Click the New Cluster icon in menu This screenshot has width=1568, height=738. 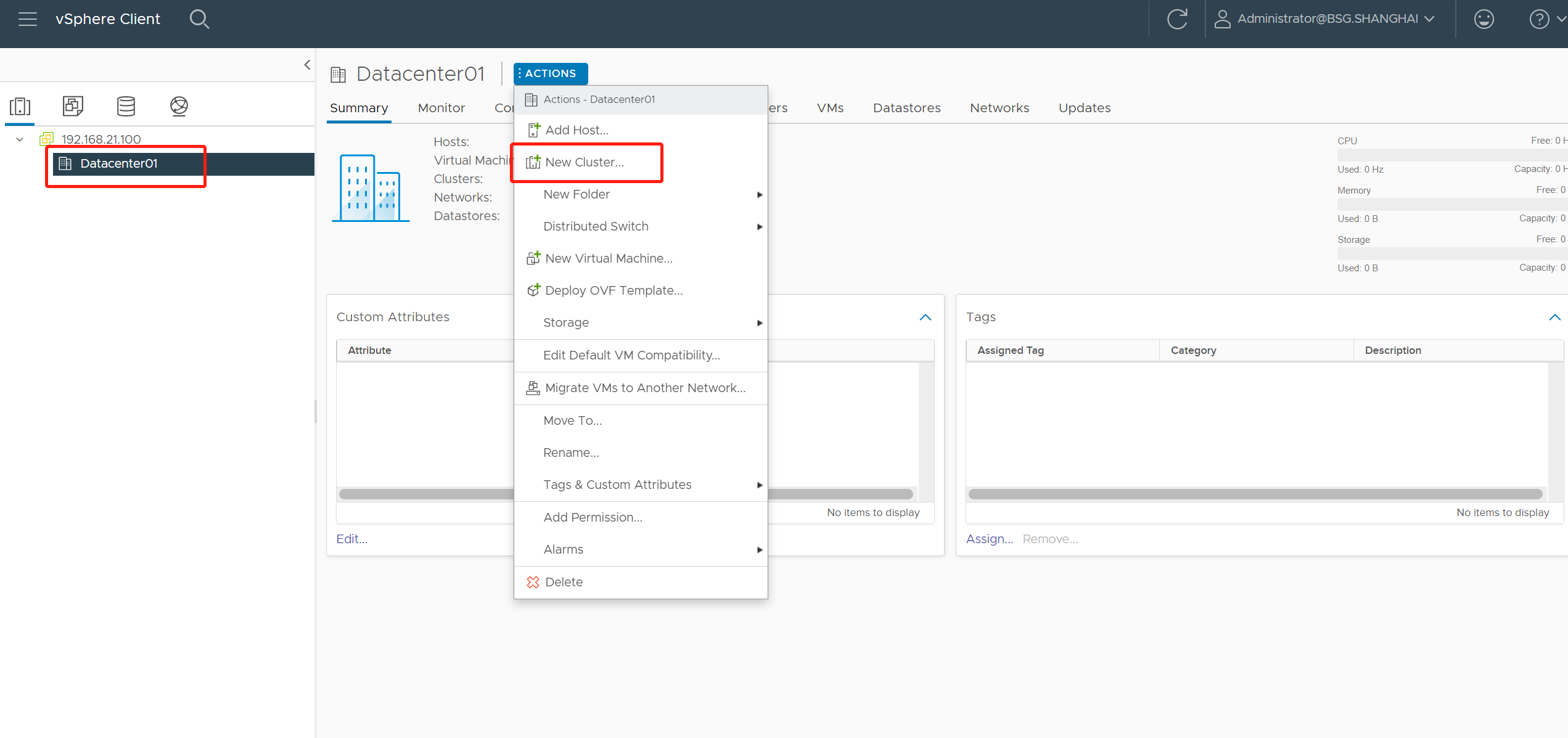[533, 162]
